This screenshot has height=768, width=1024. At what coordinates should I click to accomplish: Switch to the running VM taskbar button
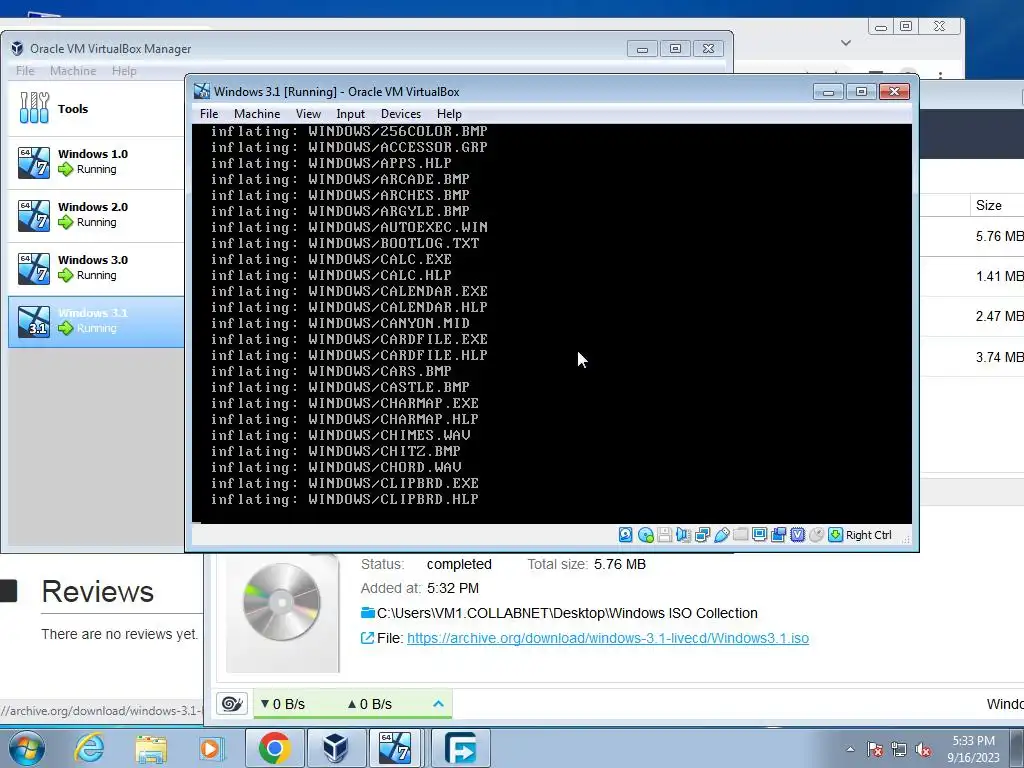[x=396, y=748]
